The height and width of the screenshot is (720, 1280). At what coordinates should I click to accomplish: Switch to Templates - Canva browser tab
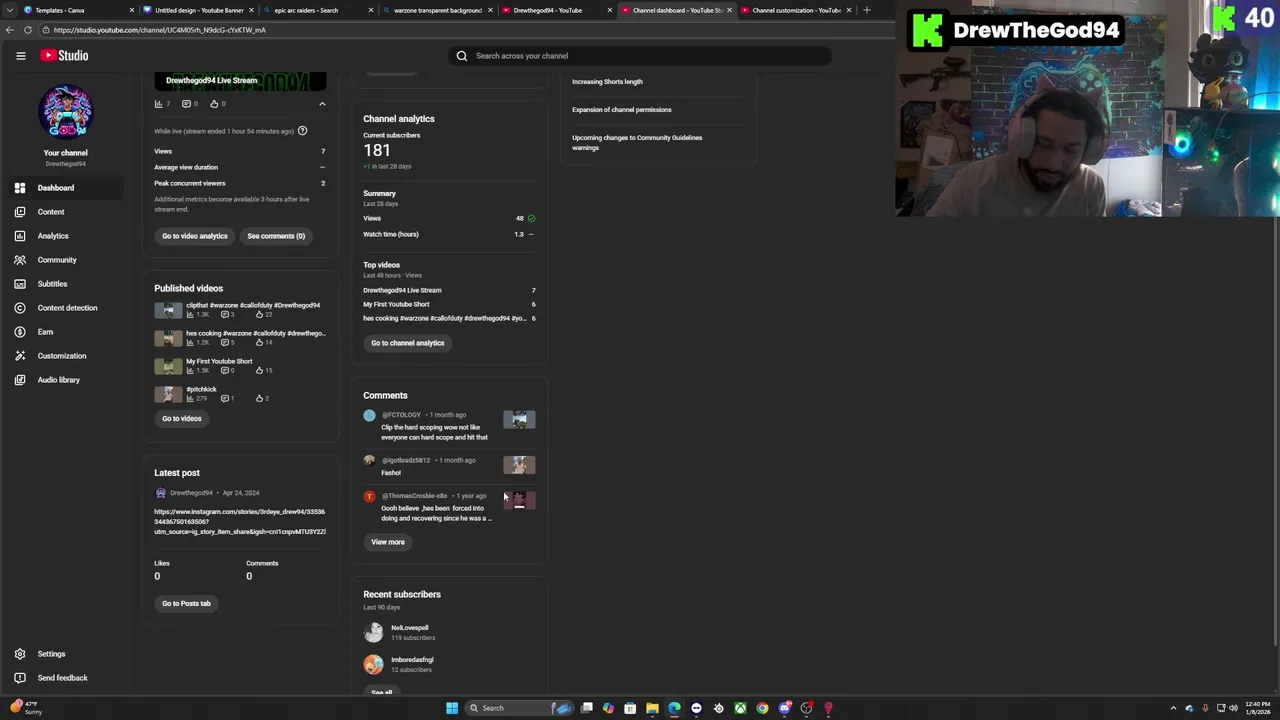(x=78, y=10)
